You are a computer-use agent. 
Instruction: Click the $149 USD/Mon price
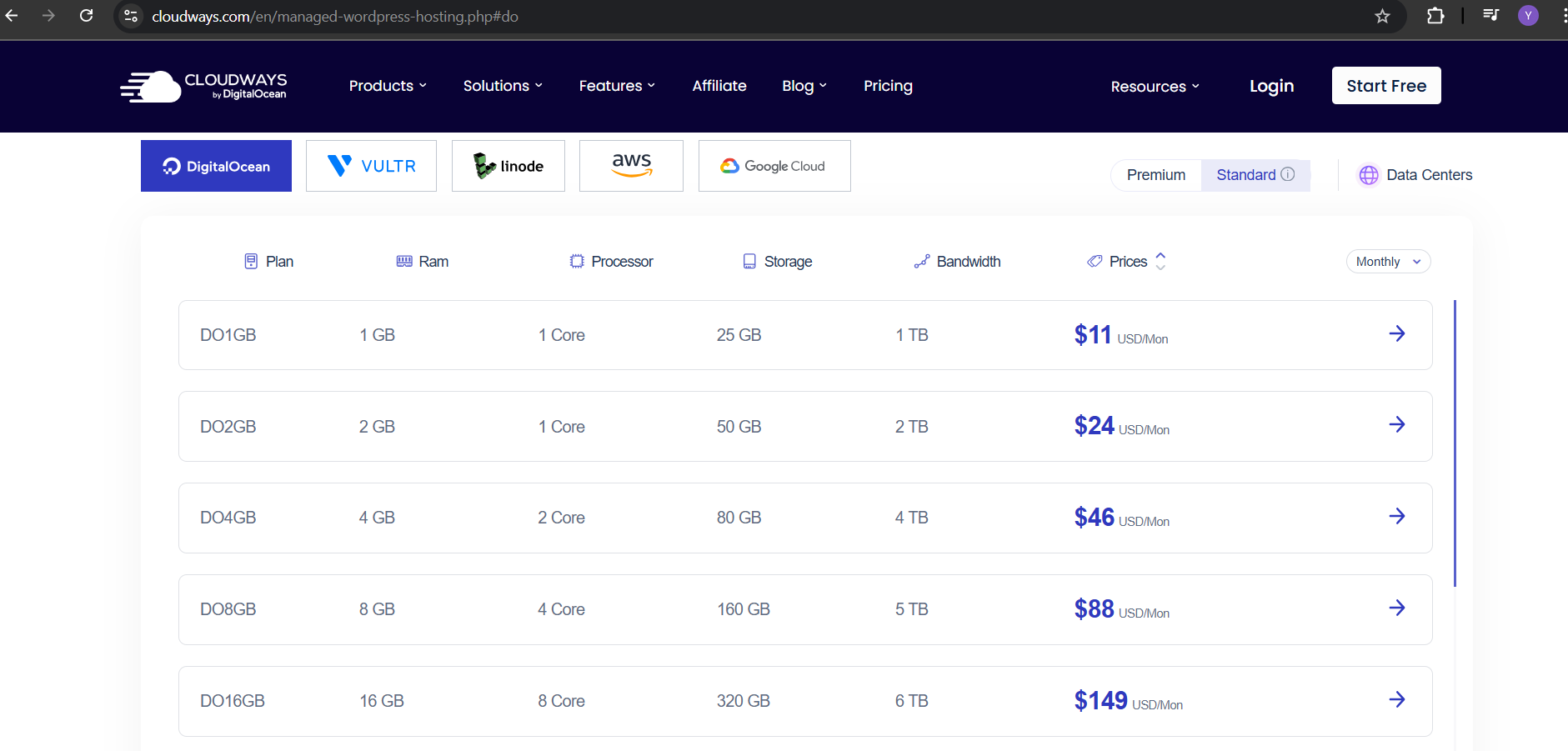click(1129, 701)
